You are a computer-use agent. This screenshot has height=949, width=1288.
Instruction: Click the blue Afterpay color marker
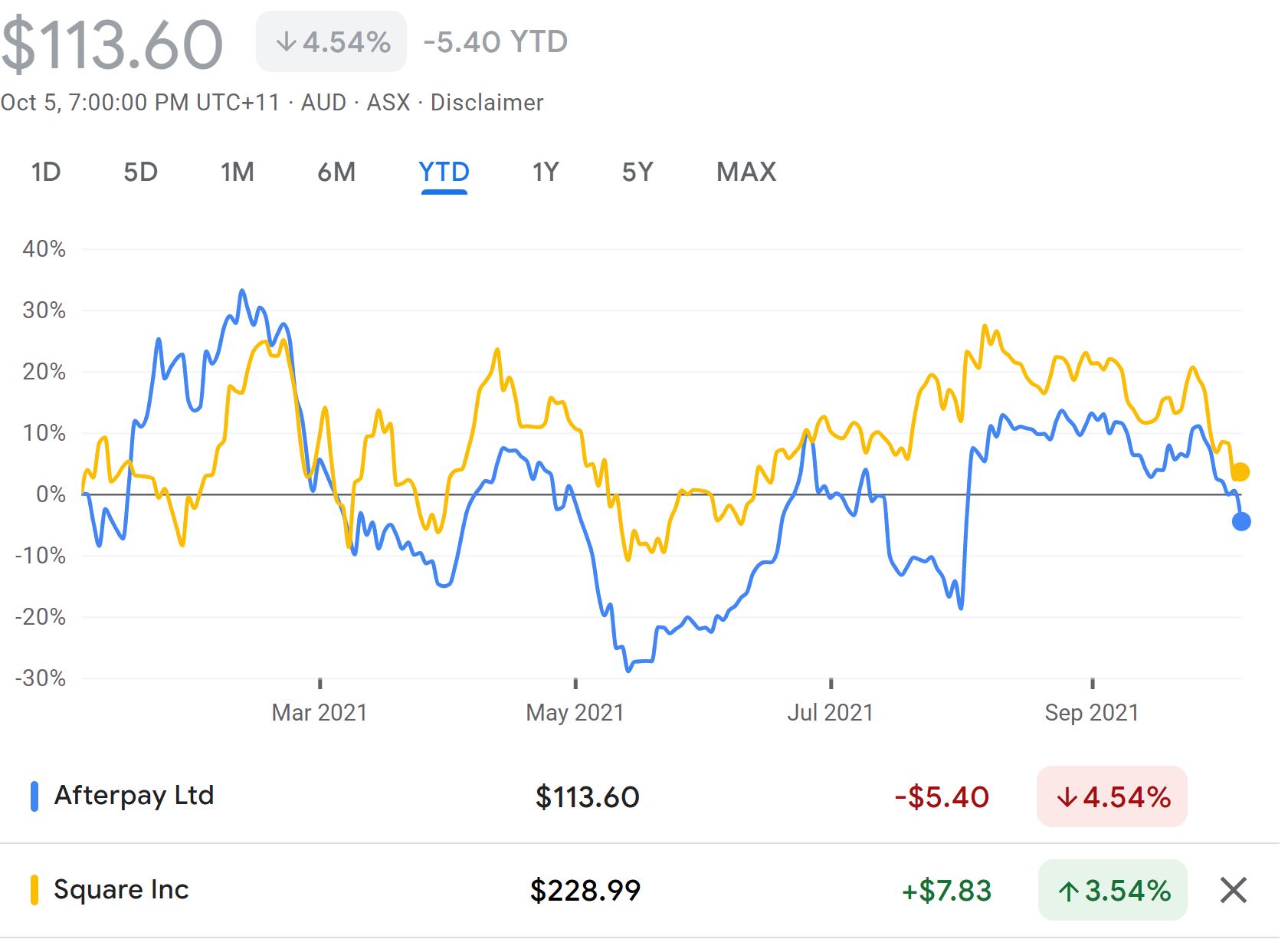[x=34, y=796]
